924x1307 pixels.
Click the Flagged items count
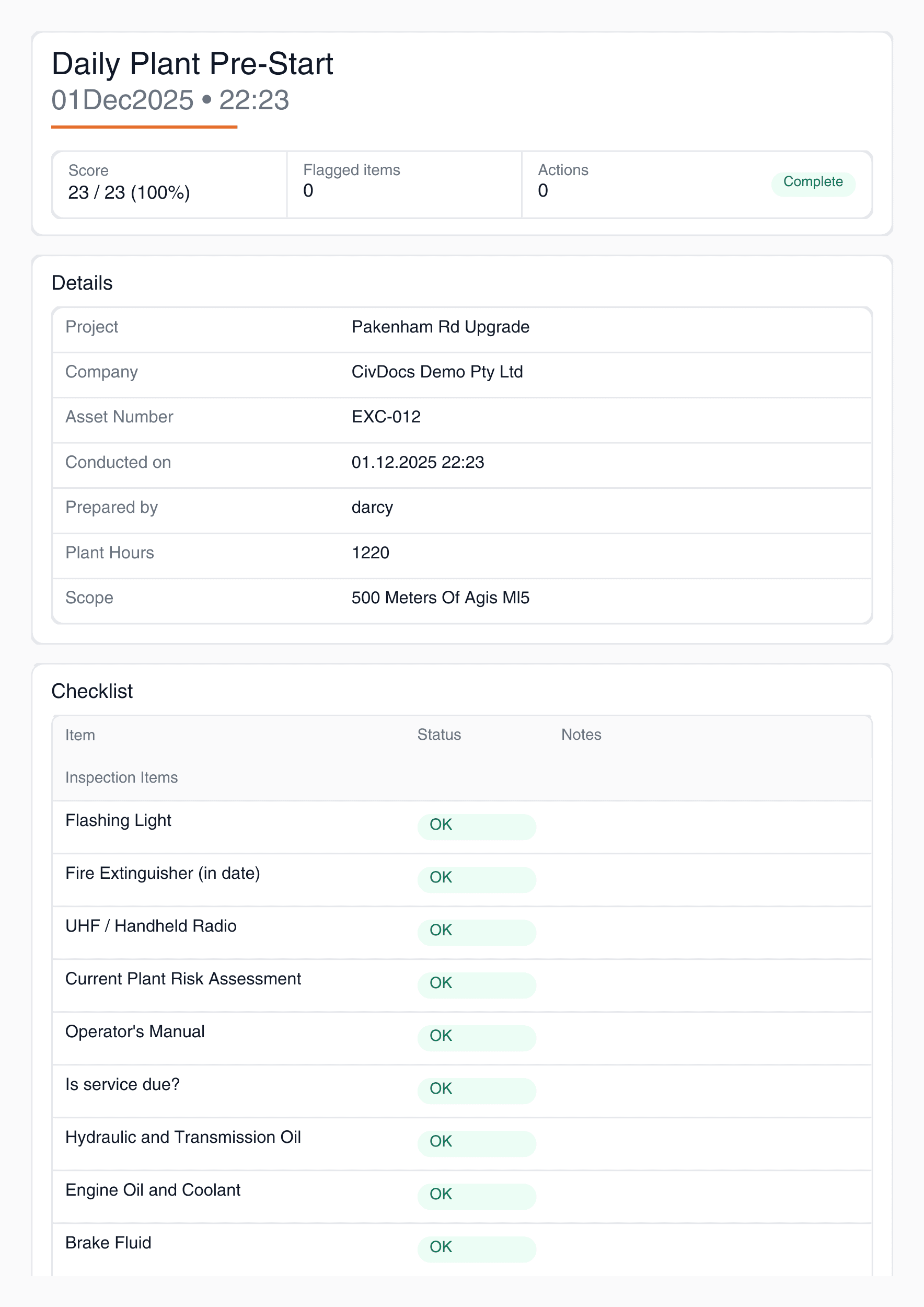(308, 191)
